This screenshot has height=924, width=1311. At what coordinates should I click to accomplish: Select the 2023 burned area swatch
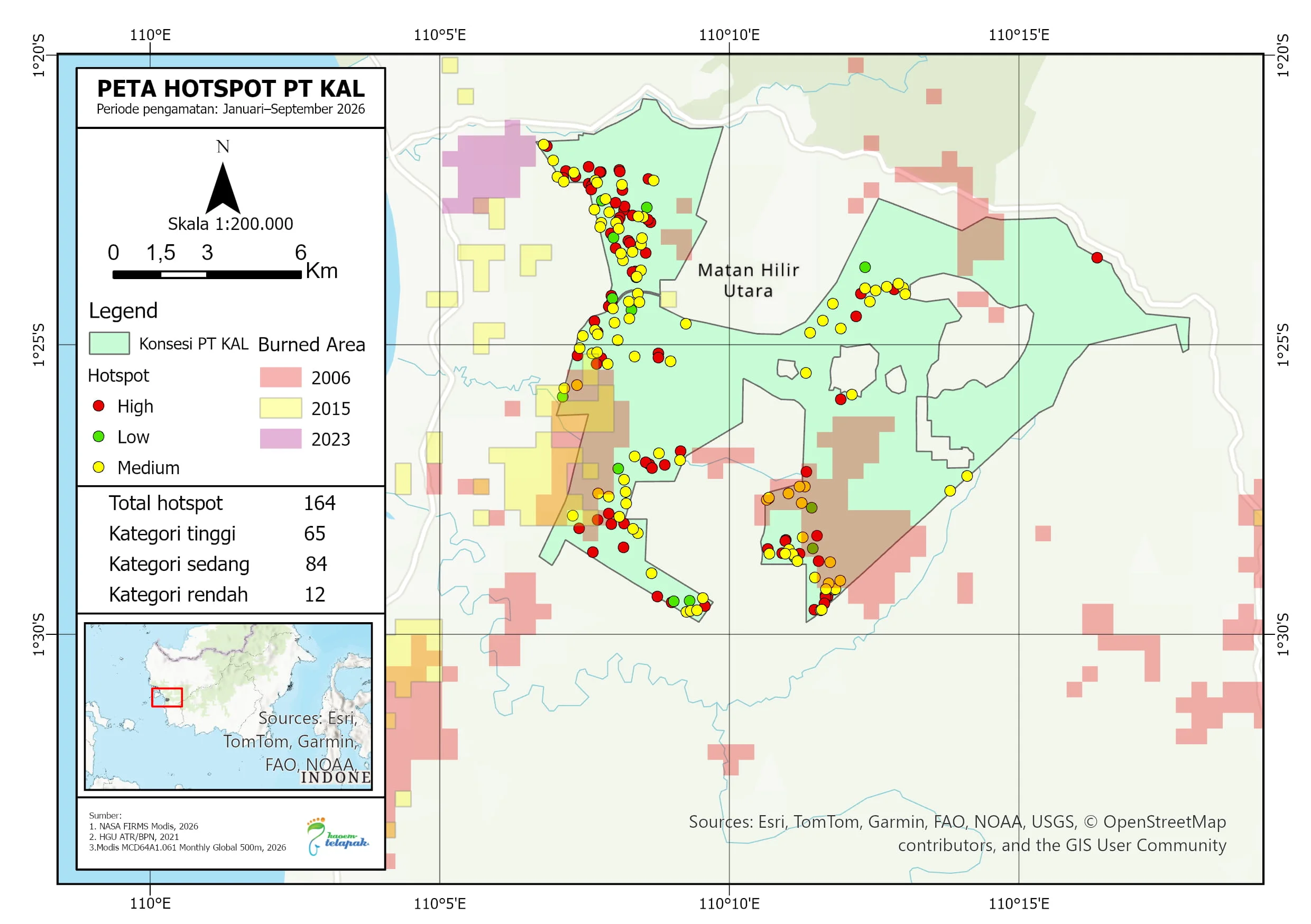281,439
